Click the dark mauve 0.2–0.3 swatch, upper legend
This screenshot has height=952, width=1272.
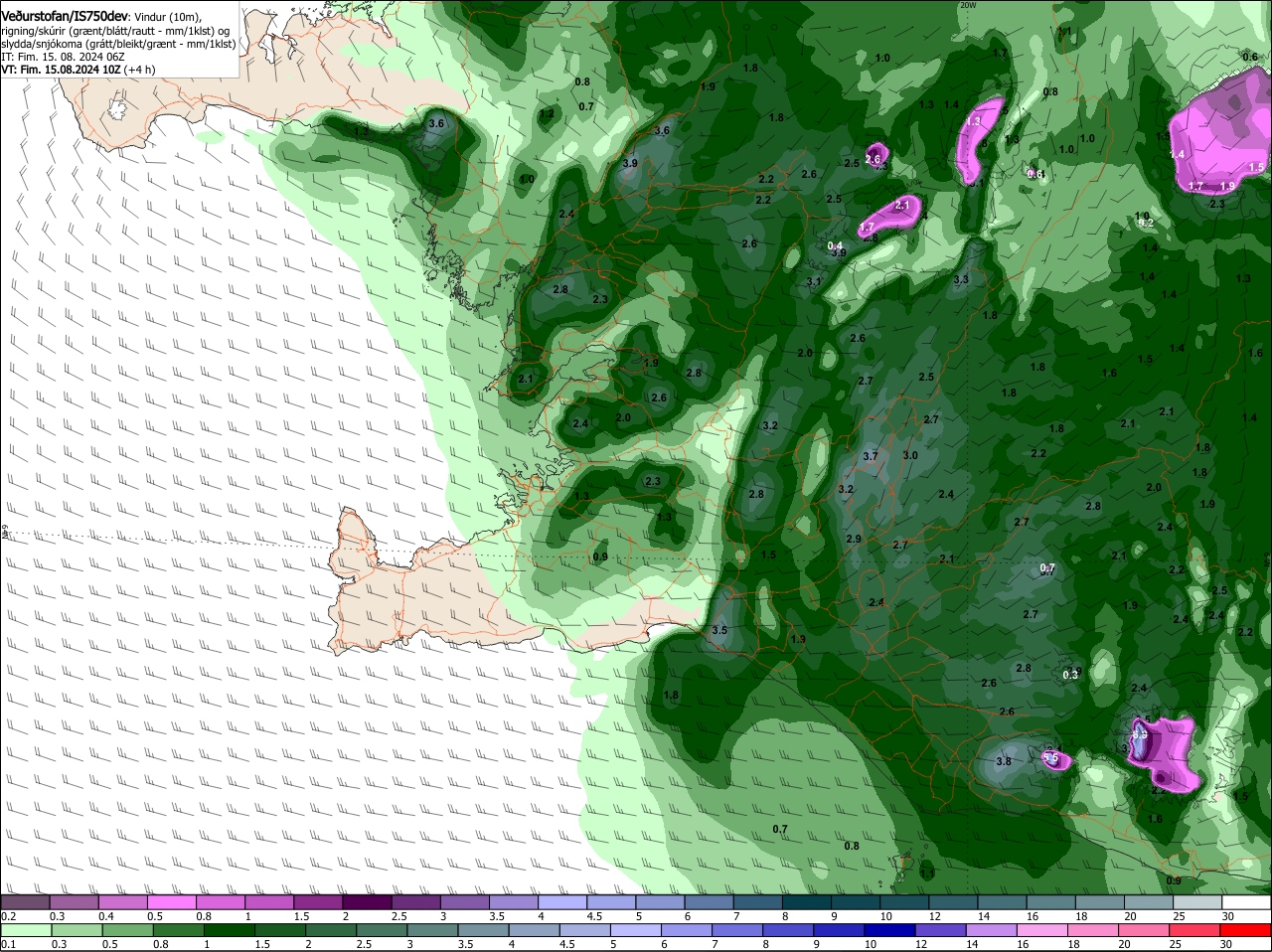[x=25, y=902]
